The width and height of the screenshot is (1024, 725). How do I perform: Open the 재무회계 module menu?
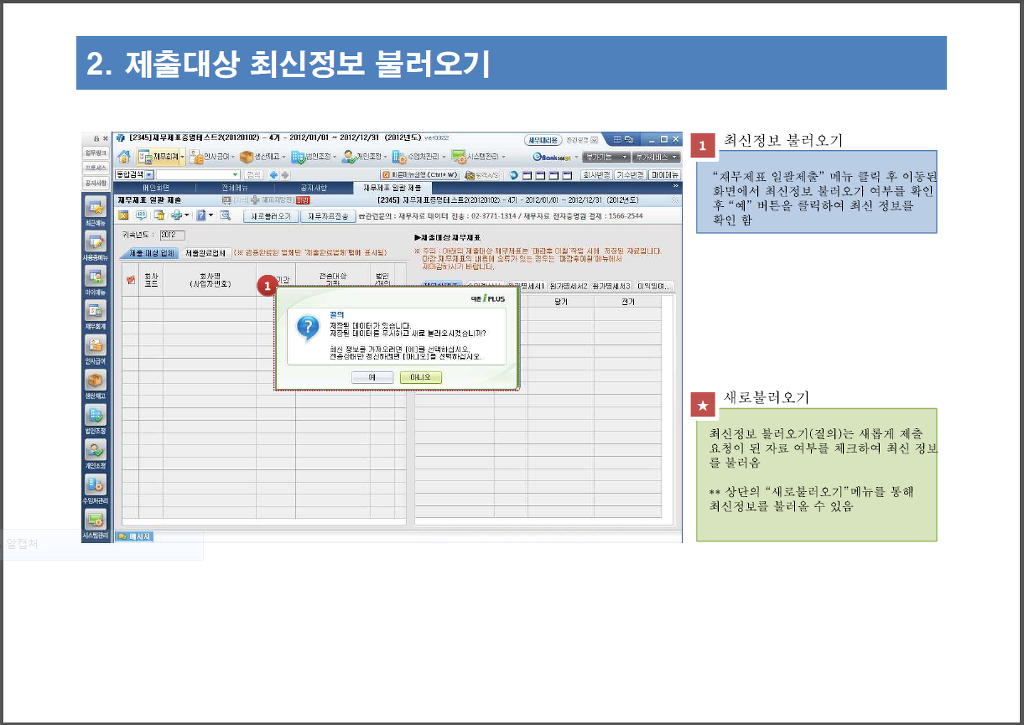(161, 157)
